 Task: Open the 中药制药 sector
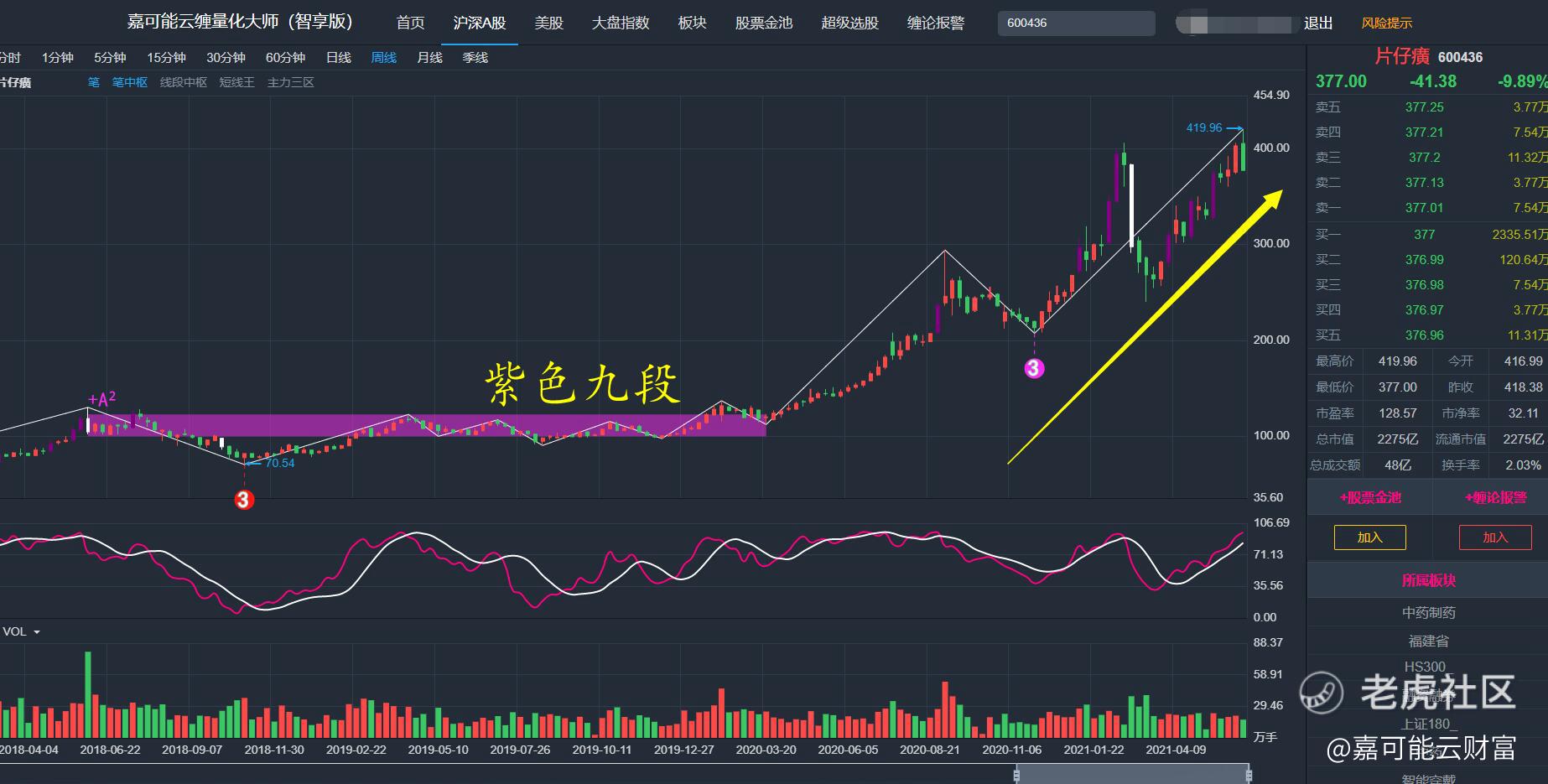(1429, 613)
